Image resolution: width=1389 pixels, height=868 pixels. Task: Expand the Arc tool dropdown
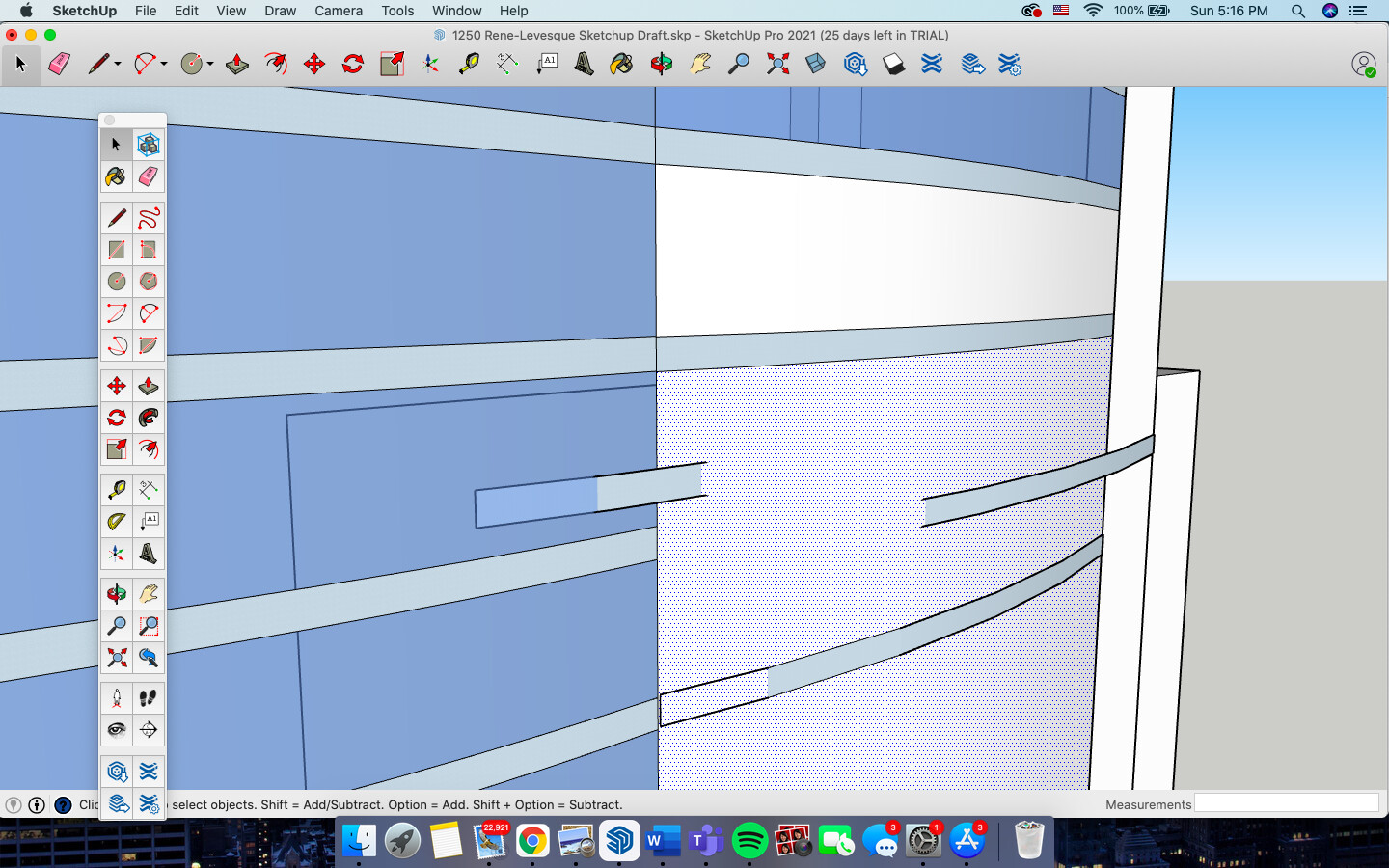point(163,66)
